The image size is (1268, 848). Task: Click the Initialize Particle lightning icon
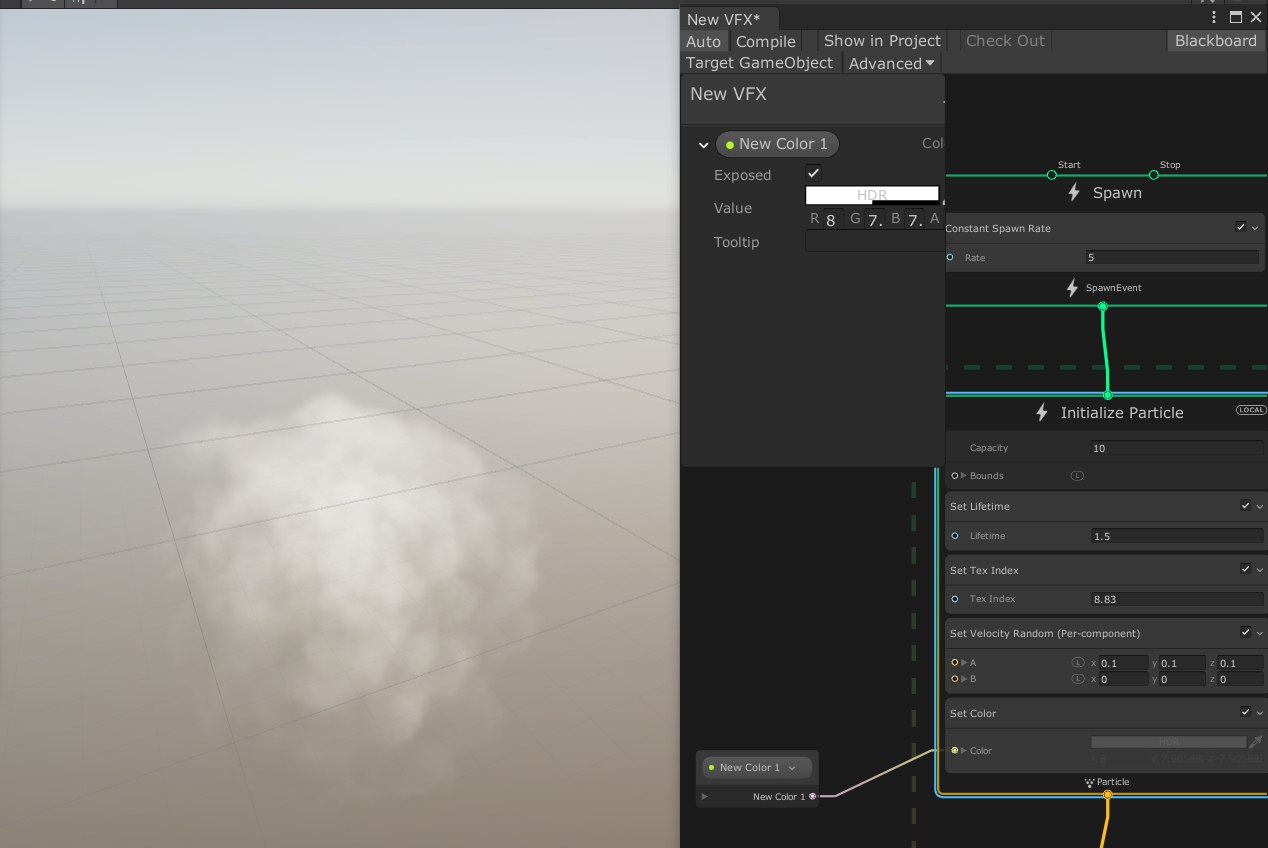[x=1042, y=412]
